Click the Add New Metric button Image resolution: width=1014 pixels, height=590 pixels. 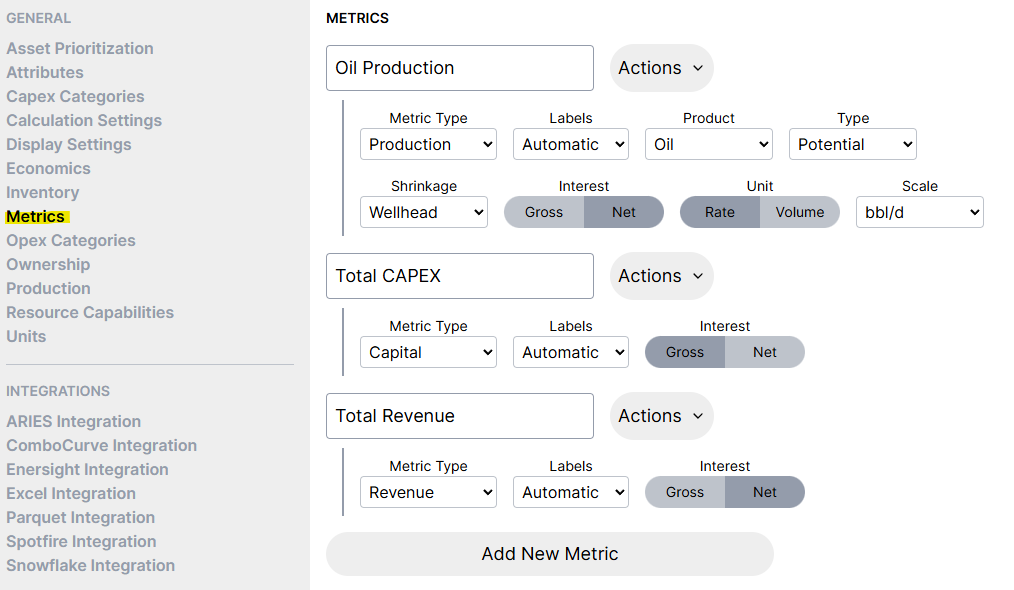(x=549, y=553)
